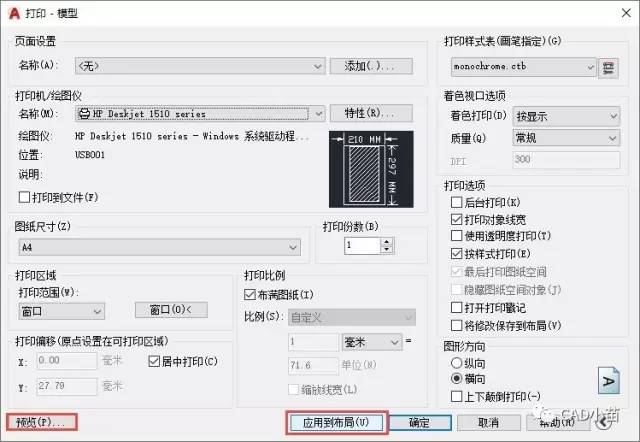The image size is (640, 442).
Task: Open printer name dropdown HP Deskjet 1510
Action: [200, 113]
